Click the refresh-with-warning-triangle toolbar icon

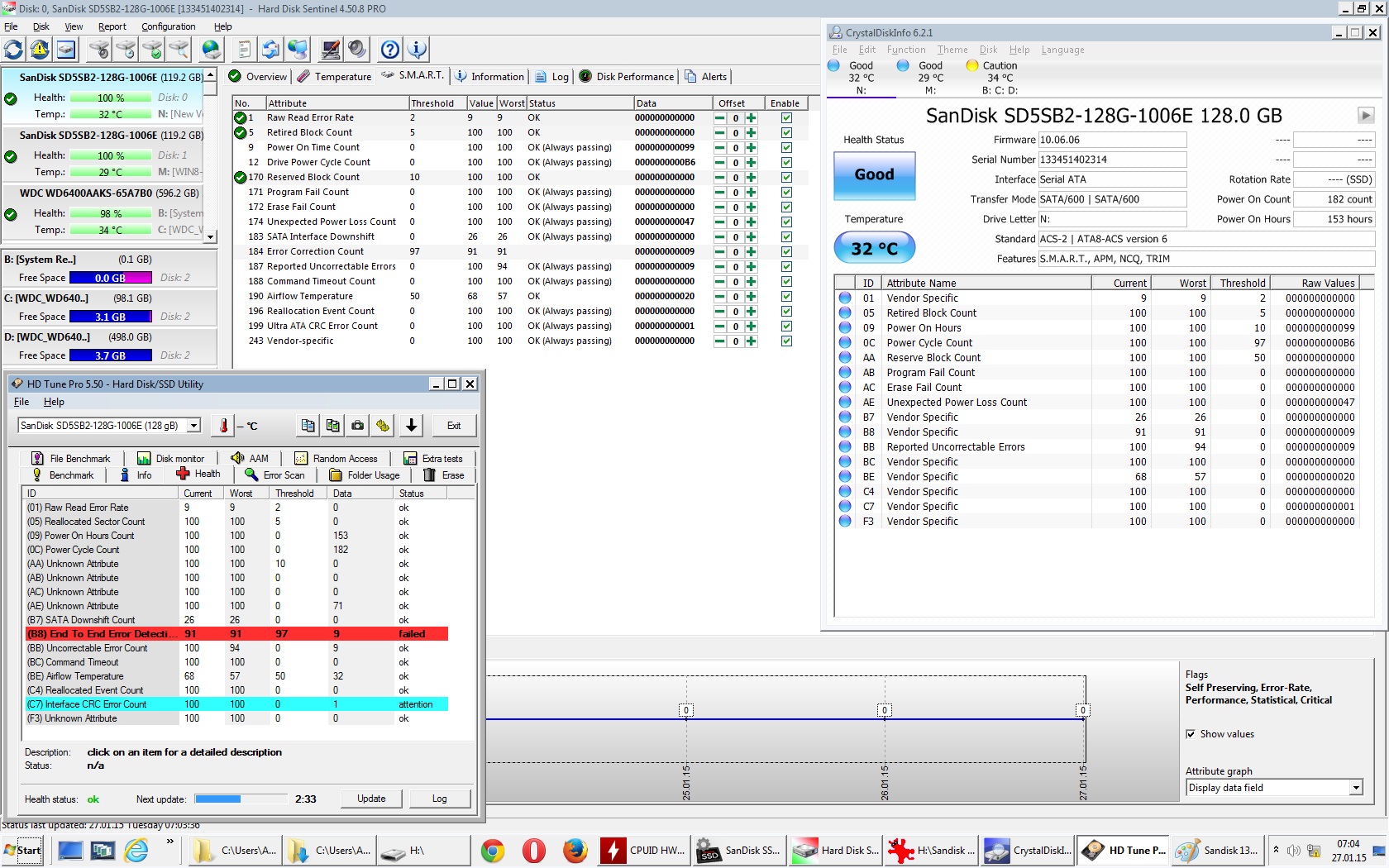pyautogui.click(x=40, y=50)
